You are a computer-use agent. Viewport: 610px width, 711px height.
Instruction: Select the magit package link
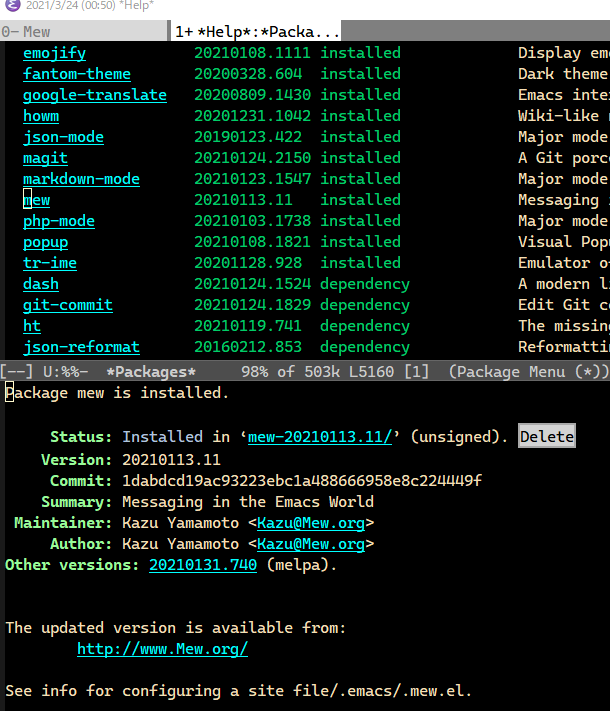pyautogui.click(x=45, y=158)
